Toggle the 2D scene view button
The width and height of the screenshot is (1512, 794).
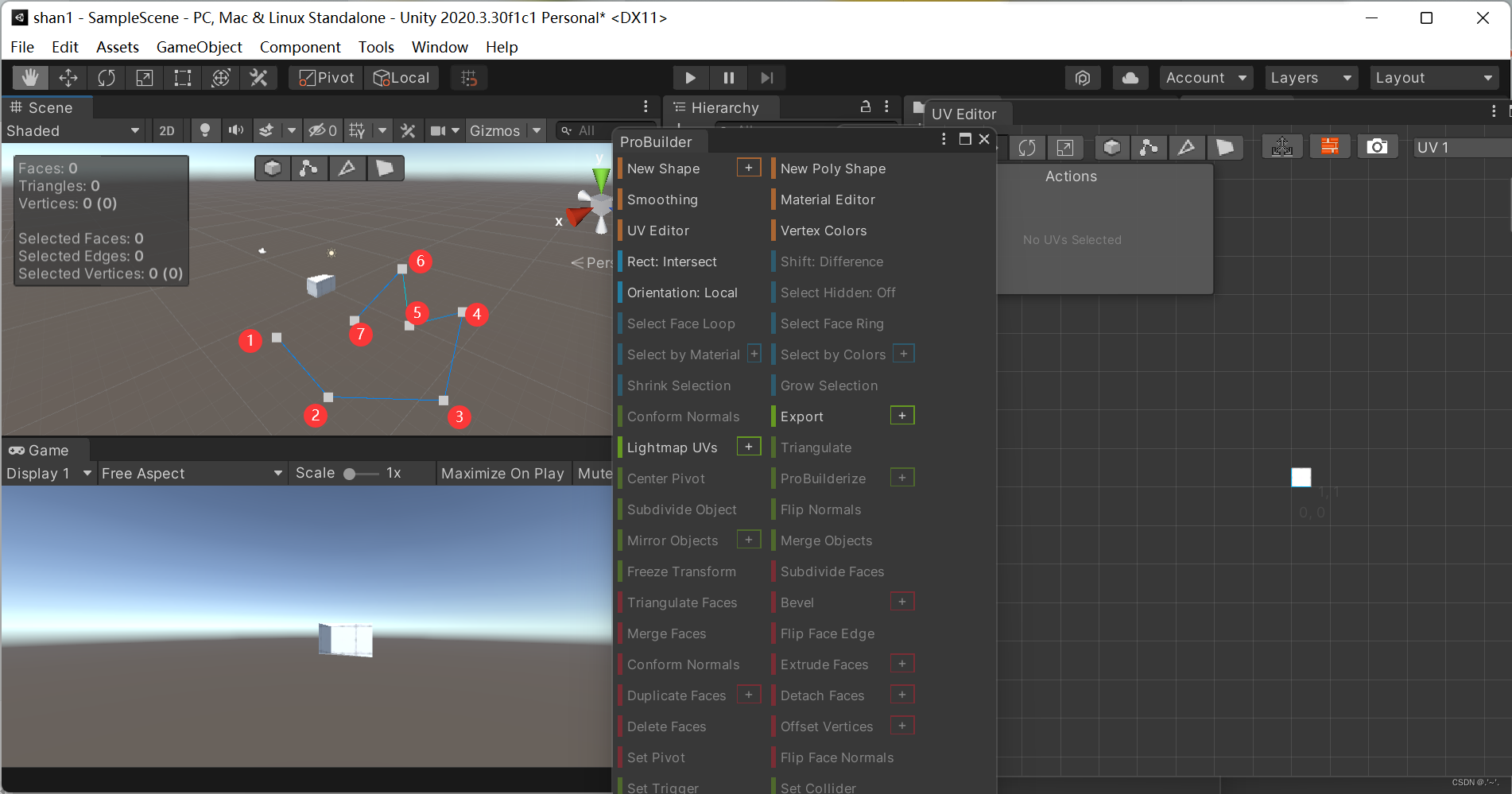click(x=167, y=130)
